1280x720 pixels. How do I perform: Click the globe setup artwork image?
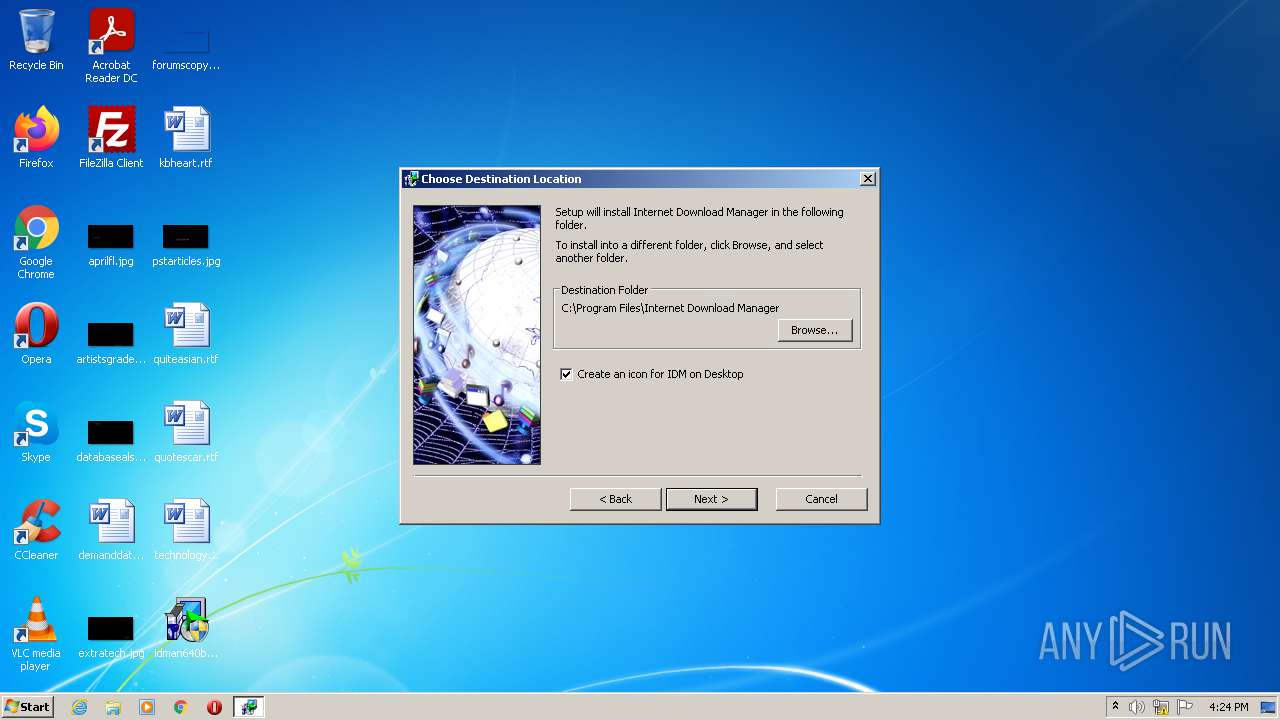click(477, 335)
